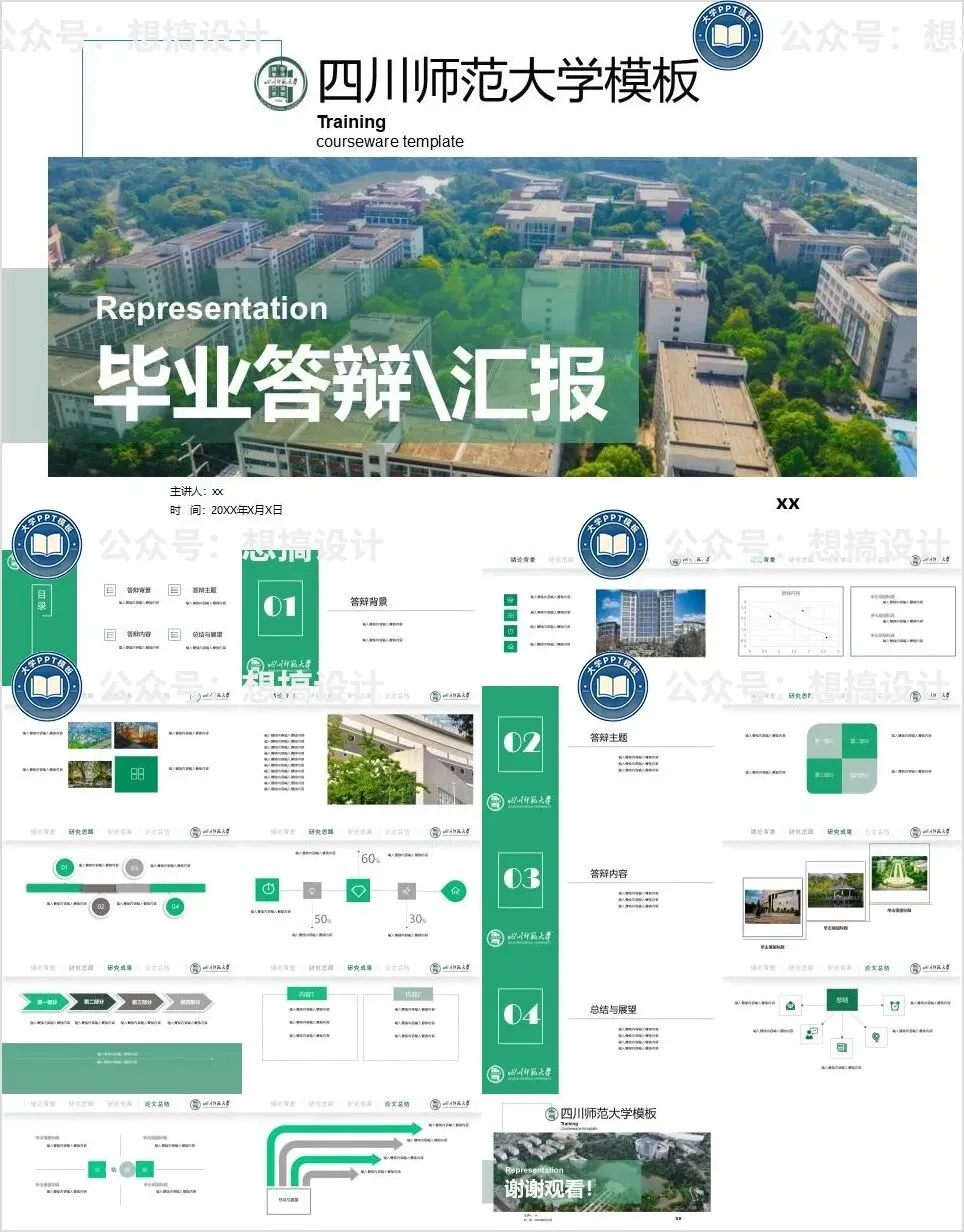Click the dark gray circle labeled 02

pos(100,907)
